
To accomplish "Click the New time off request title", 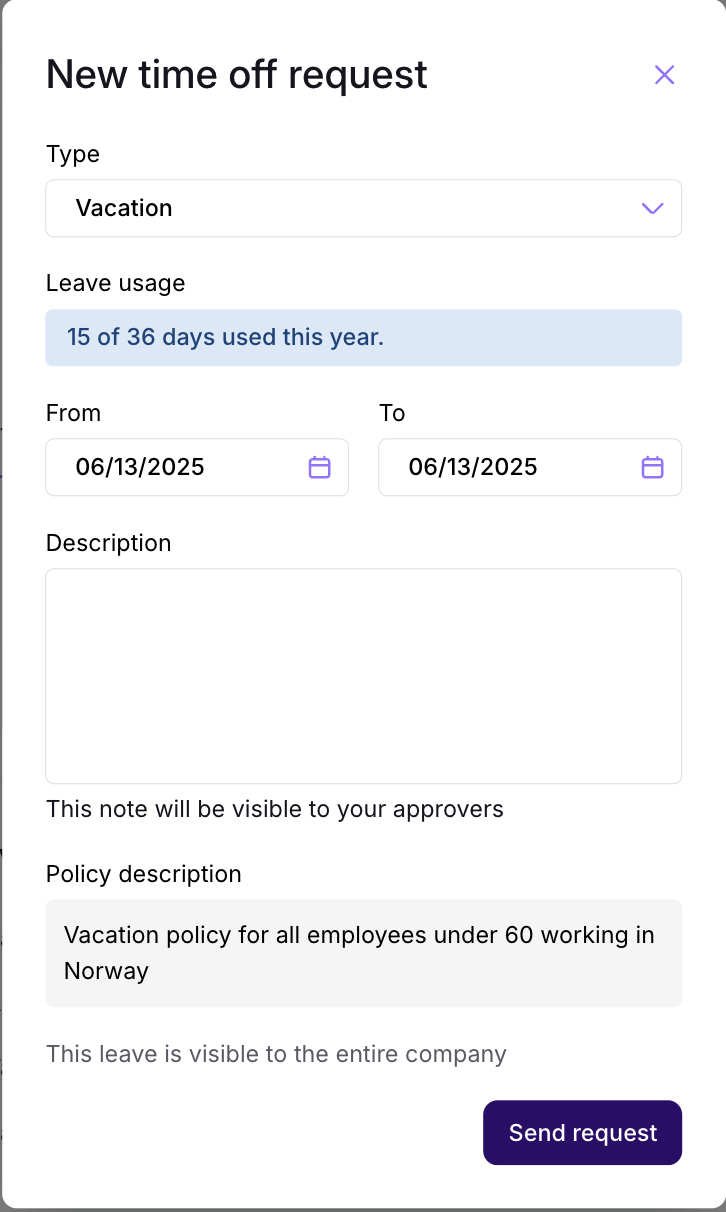I will click(237, 75).
